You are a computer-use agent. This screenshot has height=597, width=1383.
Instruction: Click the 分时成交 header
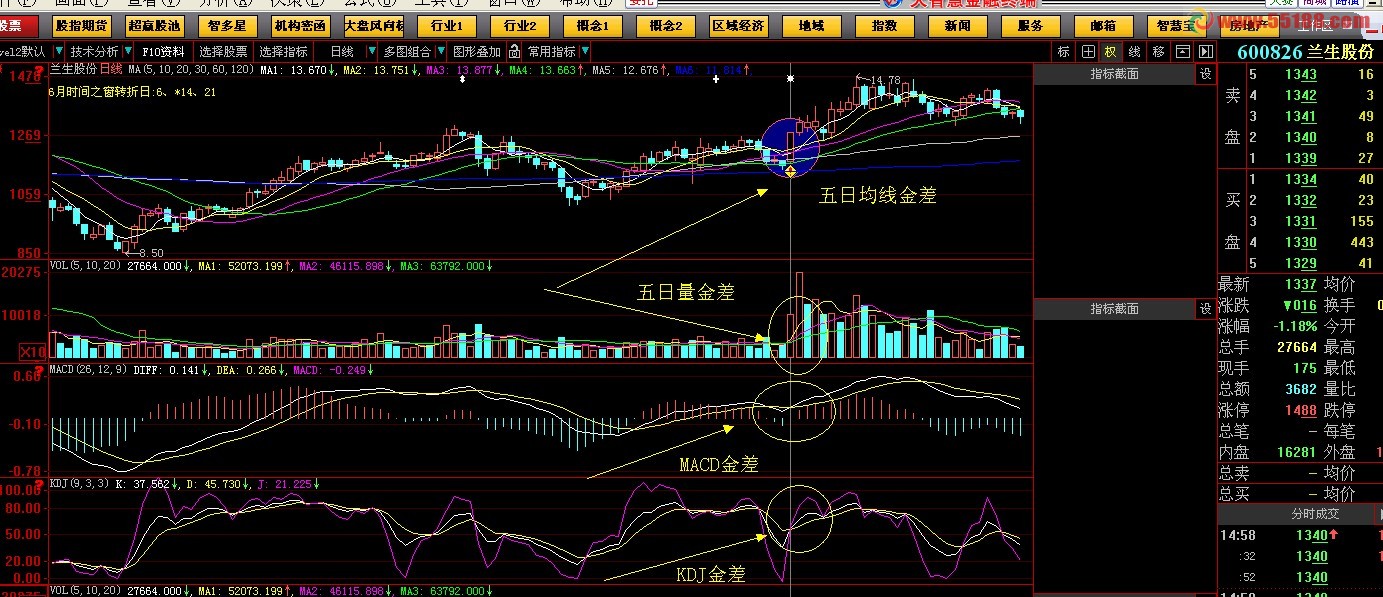[1315, 514]
